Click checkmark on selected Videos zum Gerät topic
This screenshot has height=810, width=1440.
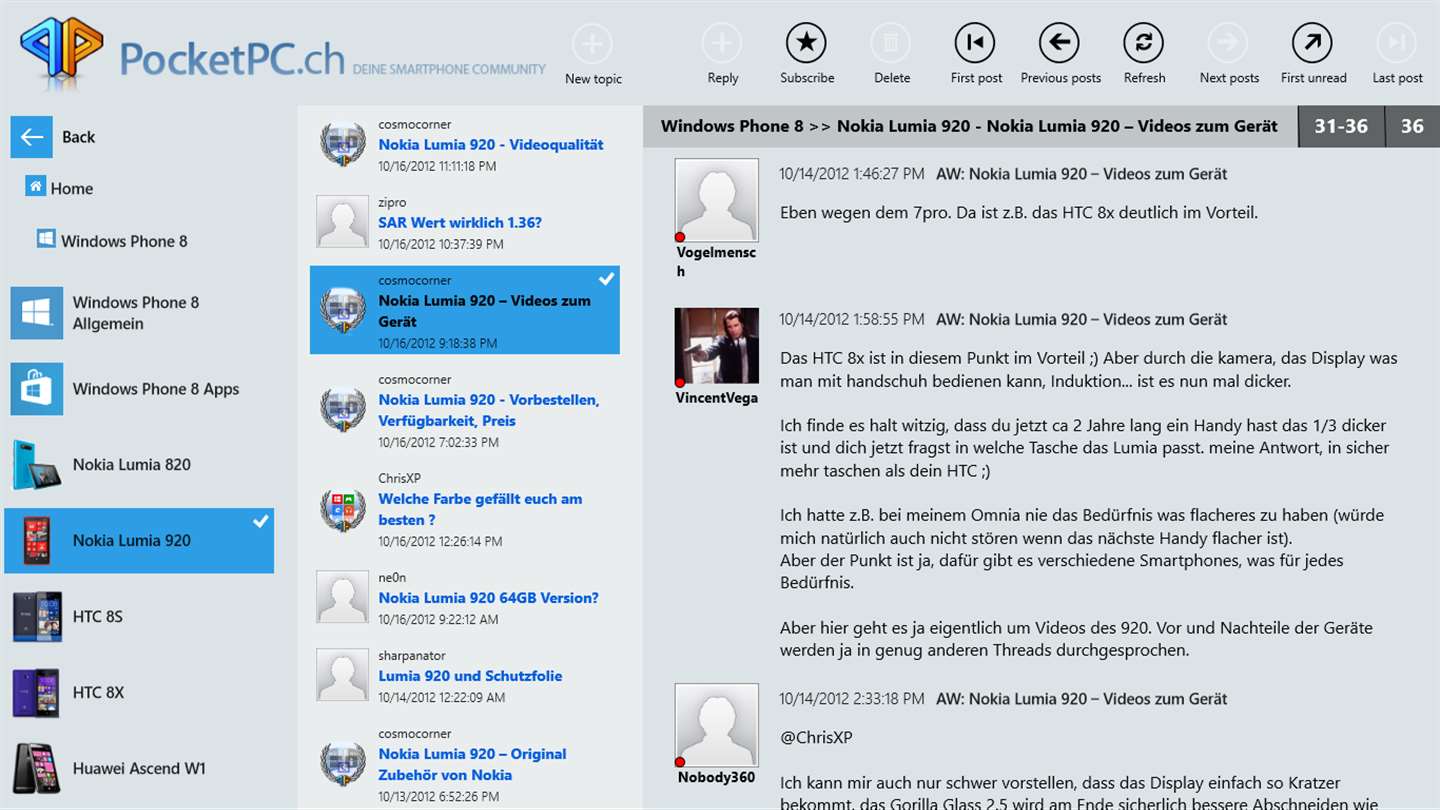click(606, 278)
